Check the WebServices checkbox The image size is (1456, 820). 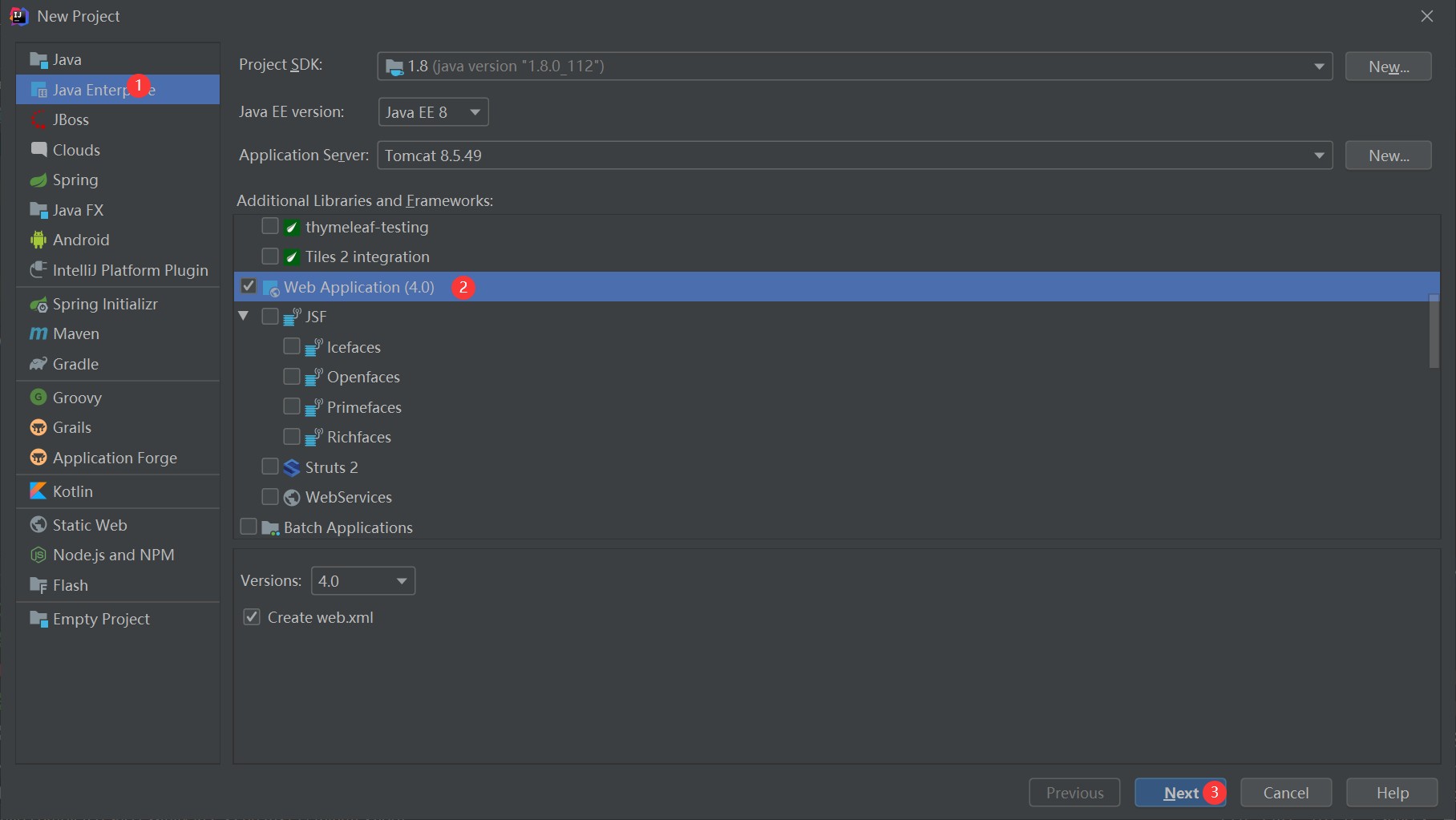[x=270, y=496]
